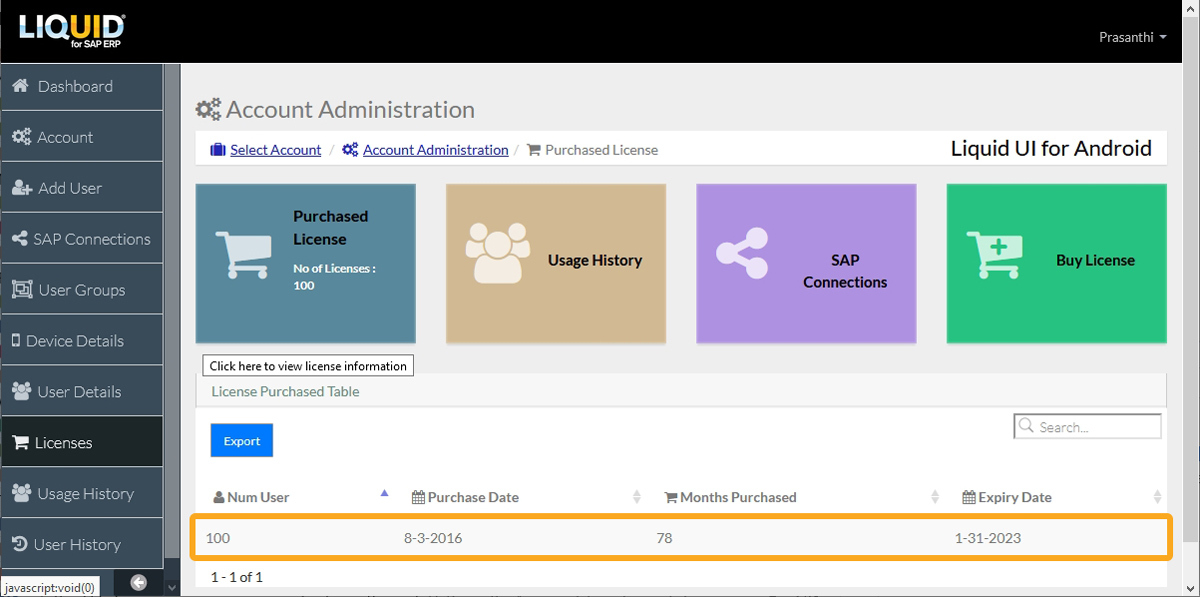The image size is (1200, 597).
Task: Open the Dashboard home icon in sidebar
Action: coord(20,86)
